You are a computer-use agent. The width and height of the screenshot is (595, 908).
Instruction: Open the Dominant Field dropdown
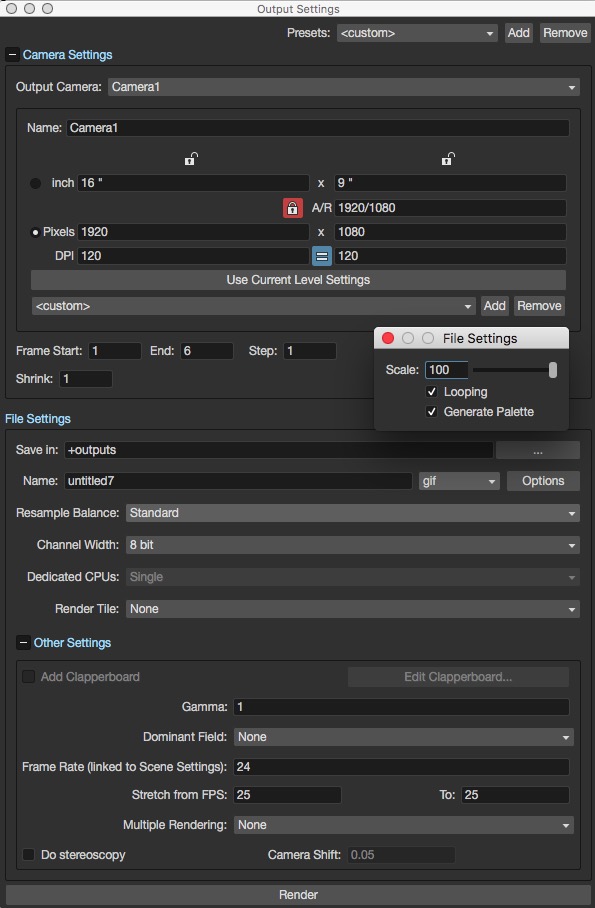click(404, 737)
